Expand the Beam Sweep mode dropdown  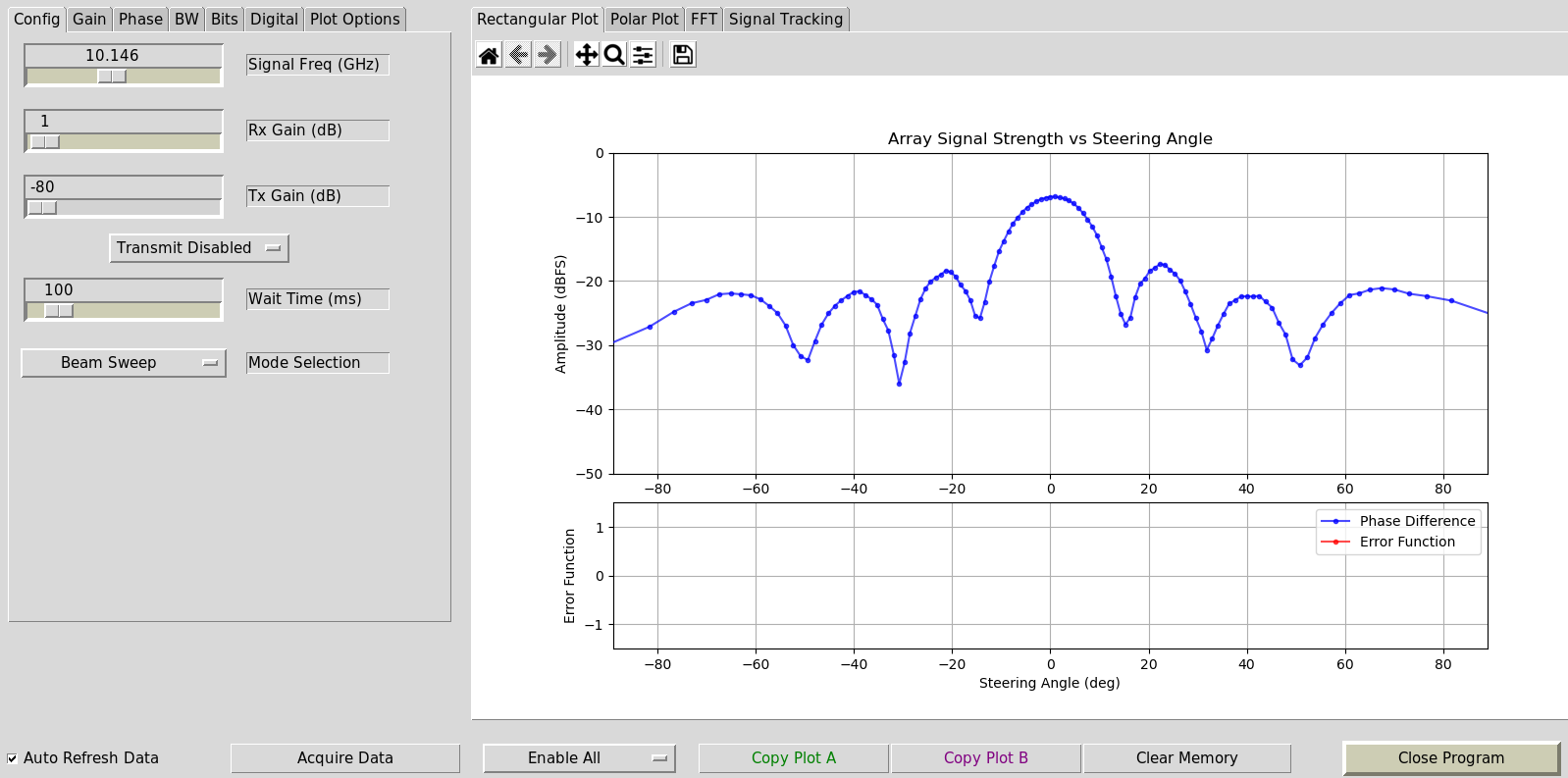(x=124, y=363)
